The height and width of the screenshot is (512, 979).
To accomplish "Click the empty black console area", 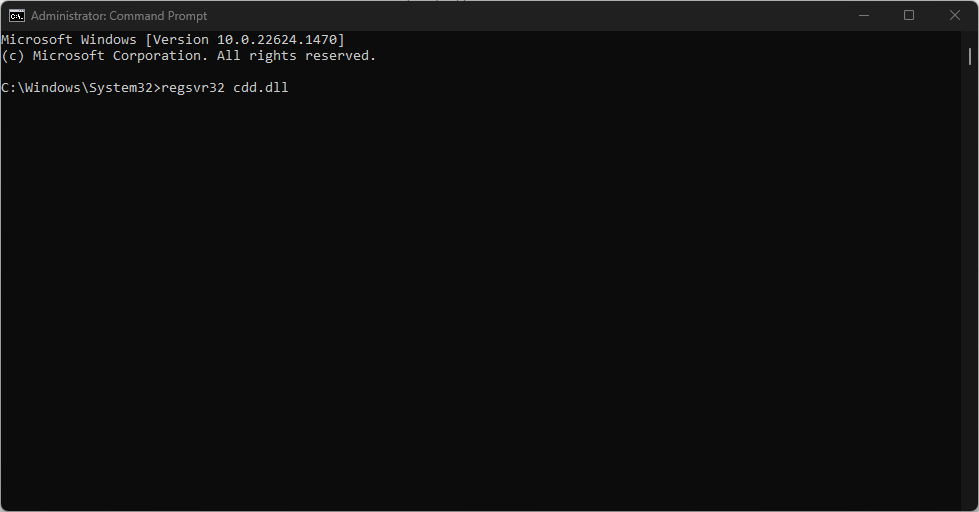I will coord(480,300).
